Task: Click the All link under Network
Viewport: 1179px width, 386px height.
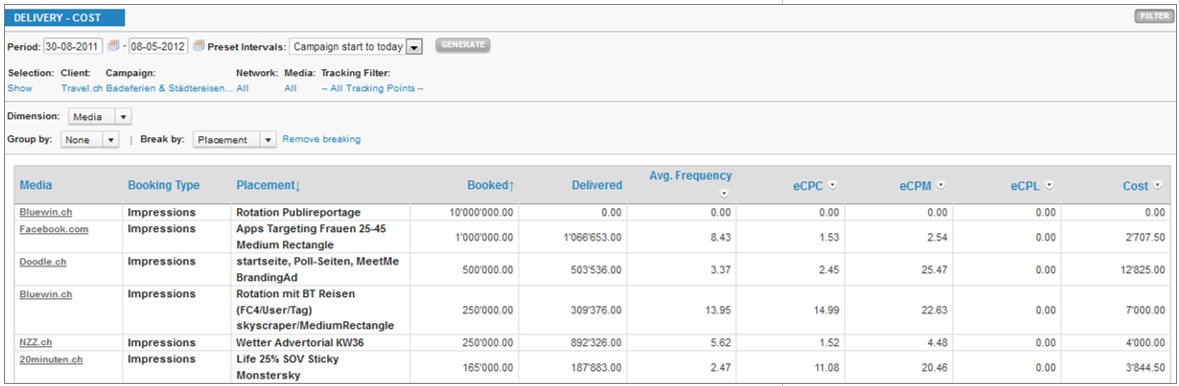Action: (242, 88)
